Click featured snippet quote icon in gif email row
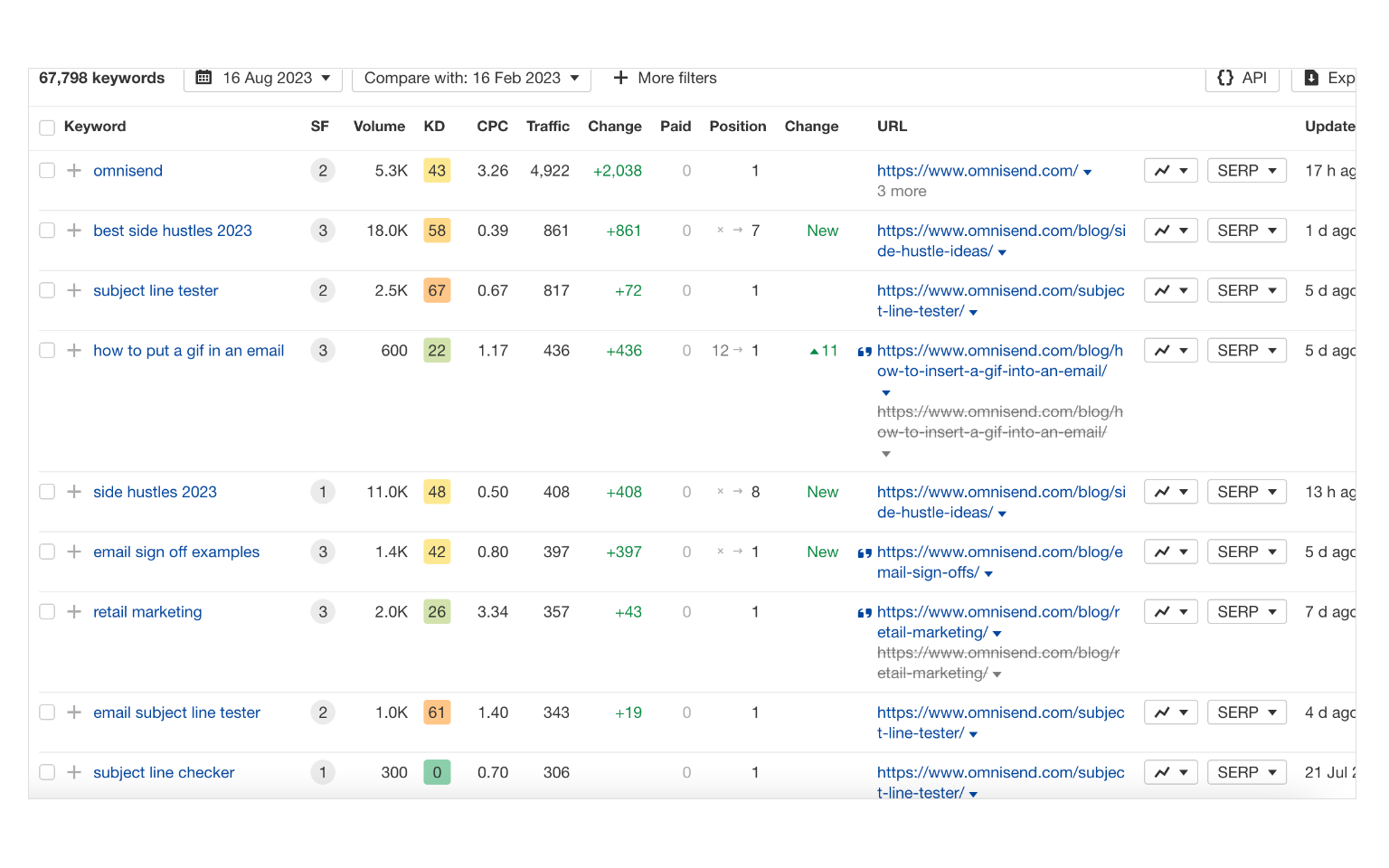 coord(865,352)
